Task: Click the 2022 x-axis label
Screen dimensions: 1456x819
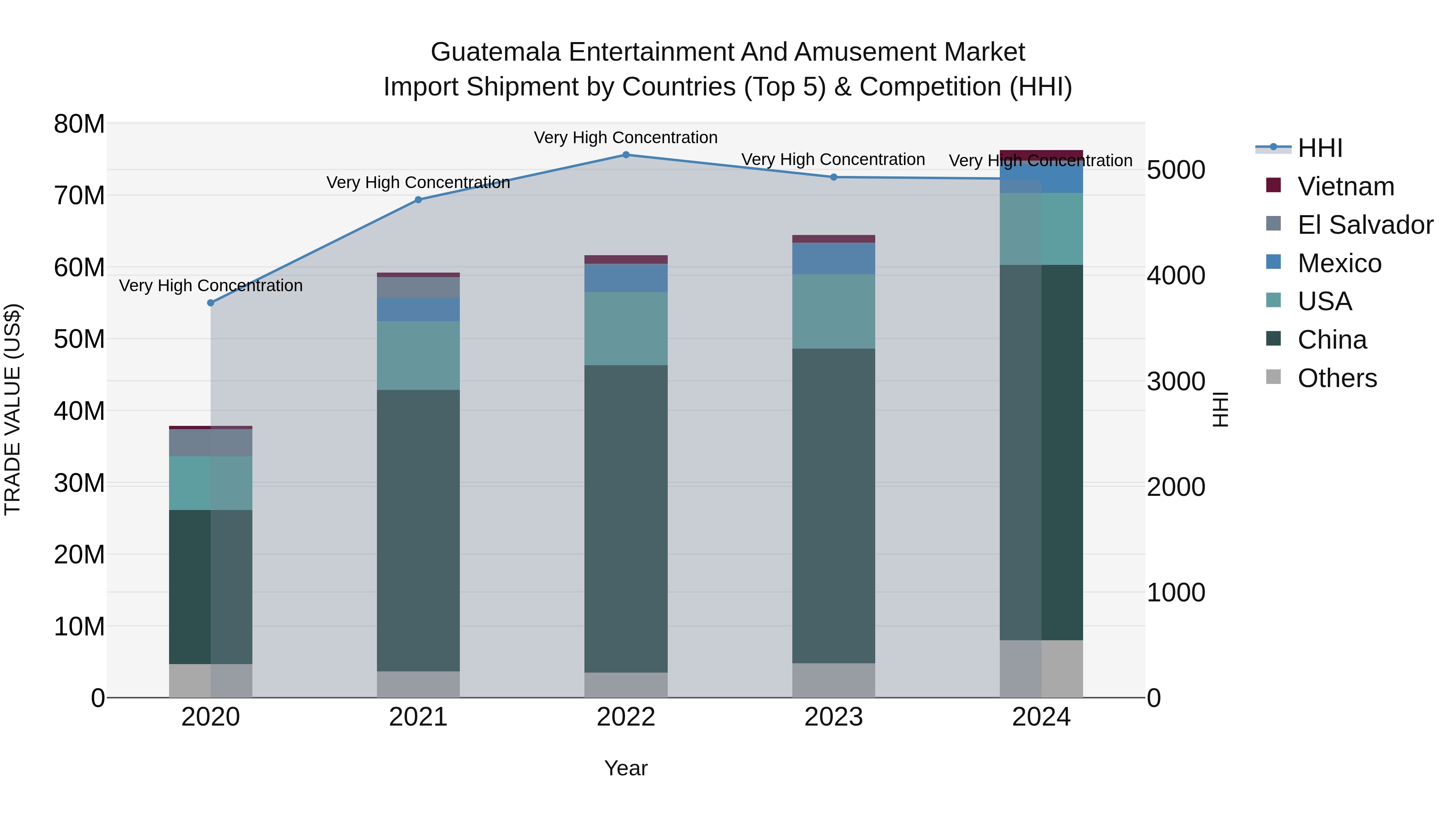Action: tap(626, 717)
